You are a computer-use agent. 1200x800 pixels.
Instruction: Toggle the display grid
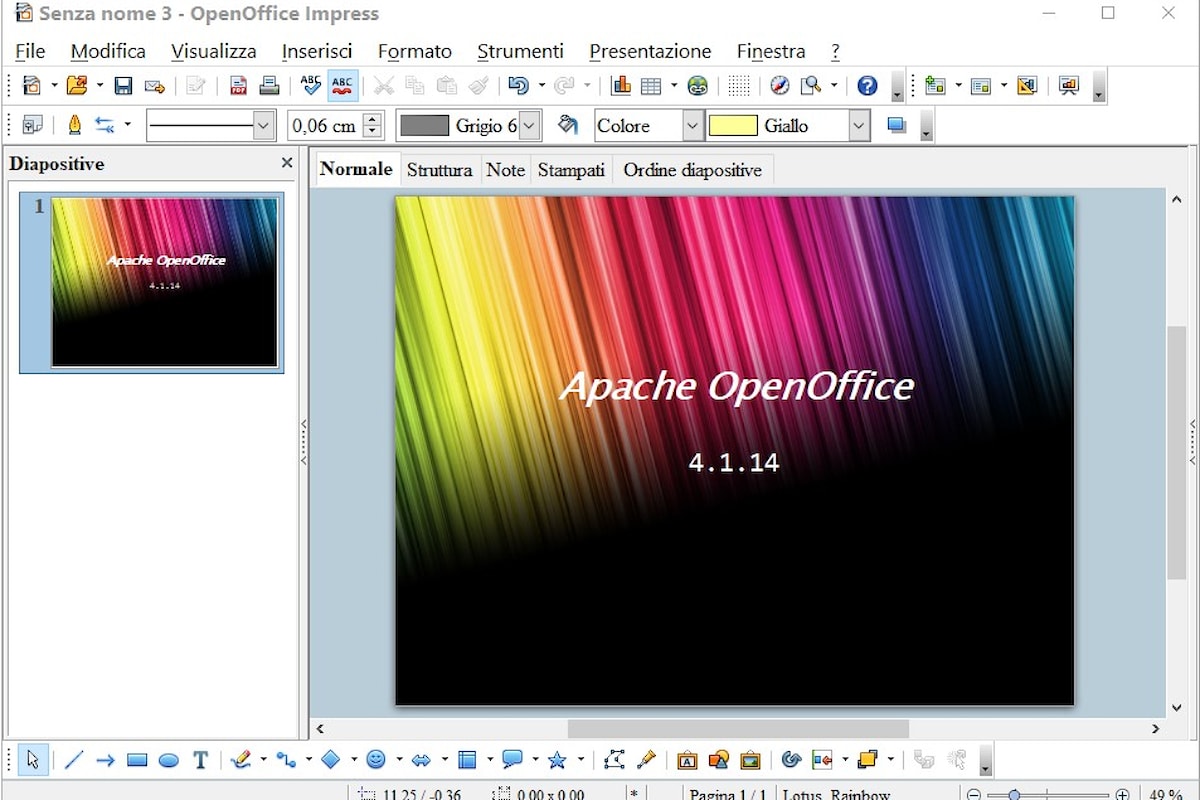click(739, 86)
